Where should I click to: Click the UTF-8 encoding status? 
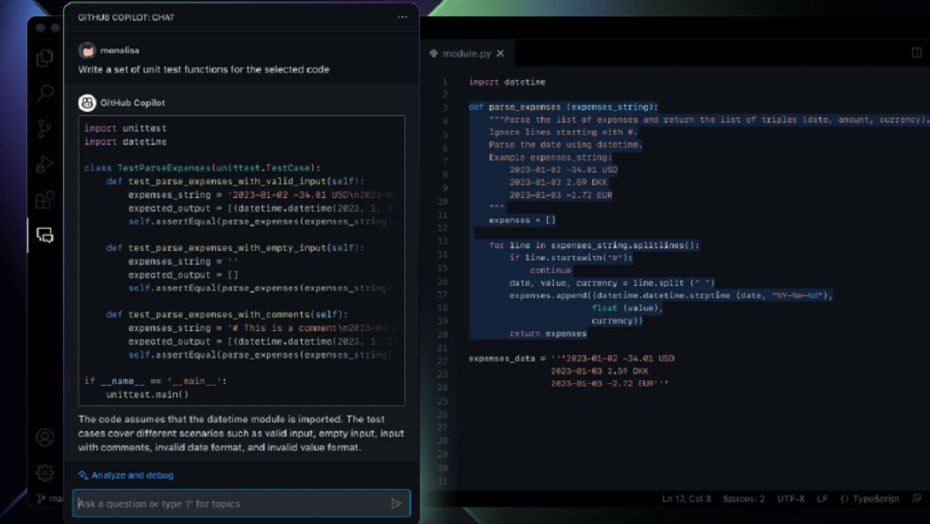791,498
